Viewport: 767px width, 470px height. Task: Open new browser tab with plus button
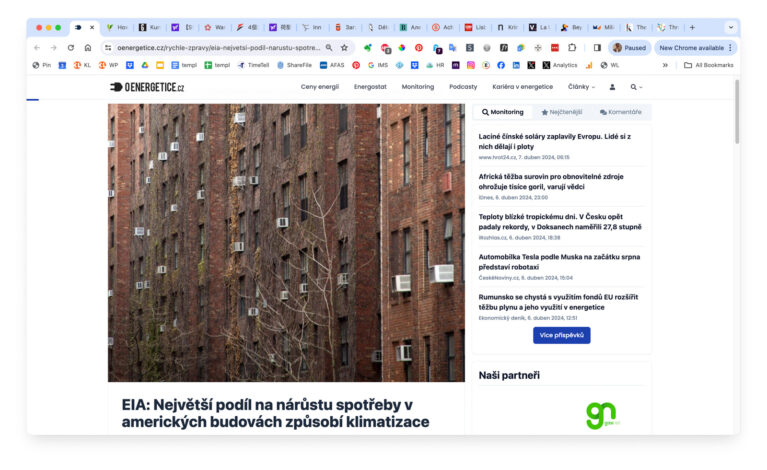tap(692, 27)
